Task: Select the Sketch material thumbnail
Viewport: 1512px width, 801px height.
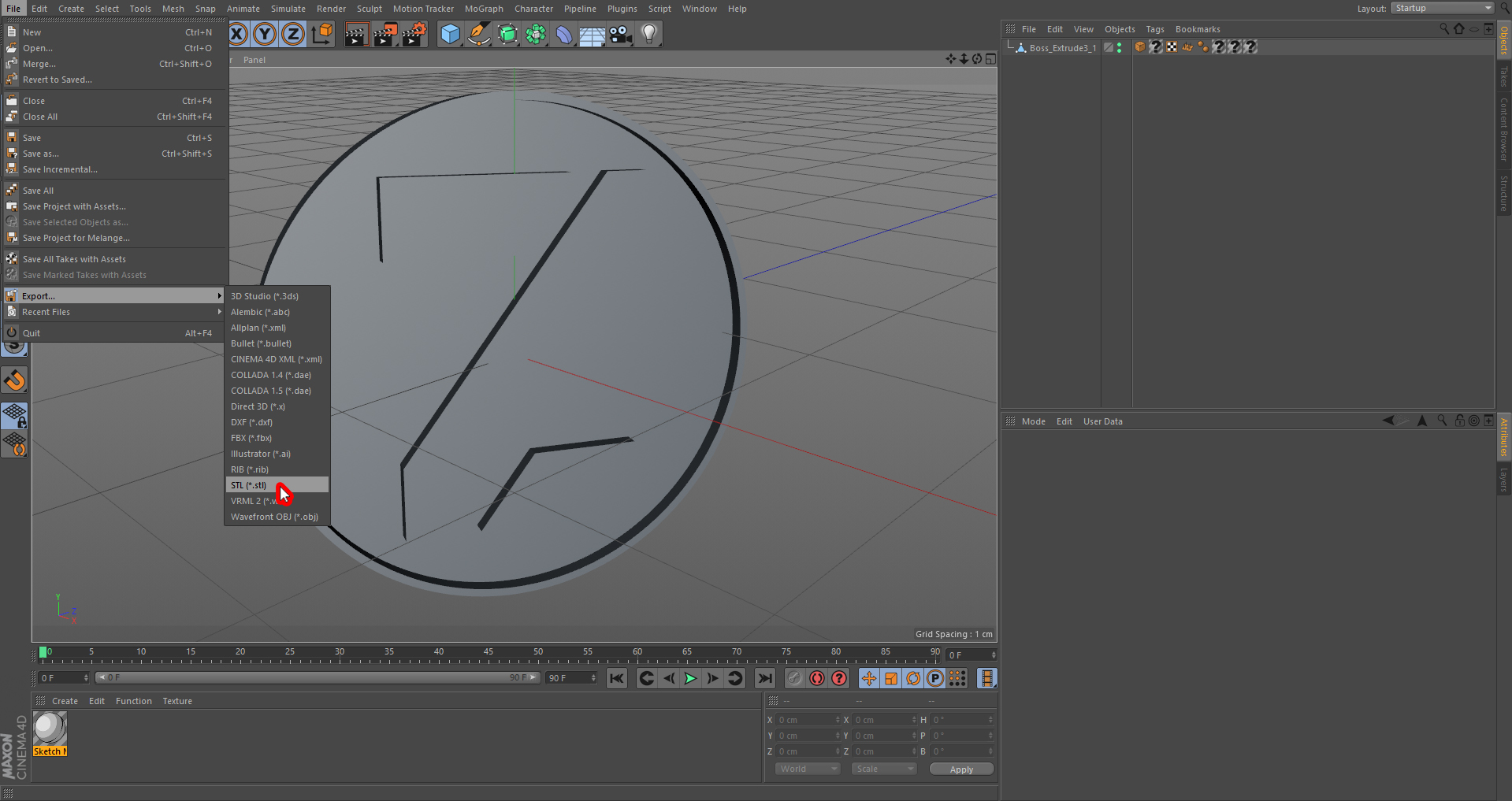Action: pos(50,729)
